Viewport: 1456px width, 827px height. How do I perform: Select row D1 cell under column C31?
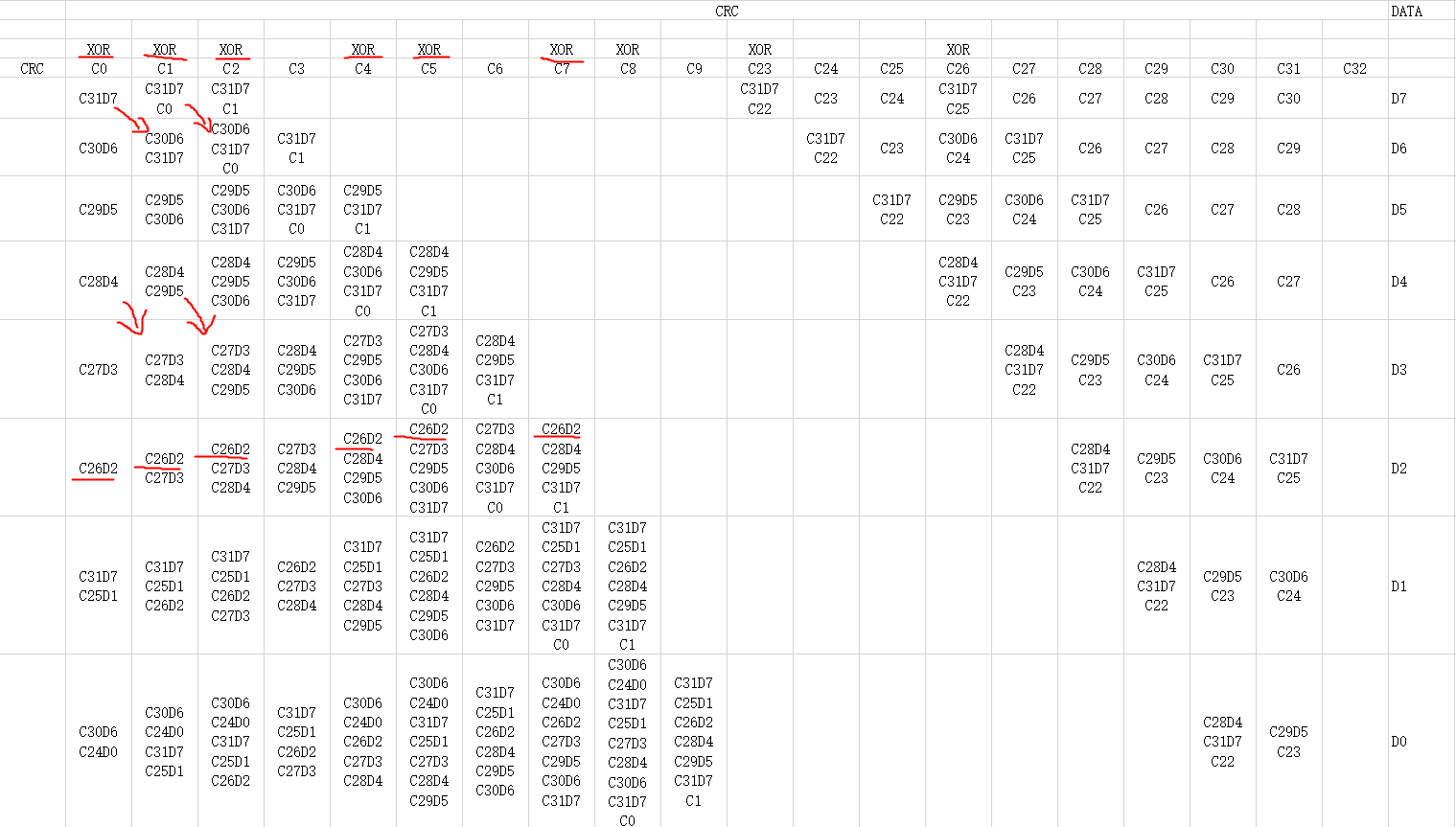1289,586
